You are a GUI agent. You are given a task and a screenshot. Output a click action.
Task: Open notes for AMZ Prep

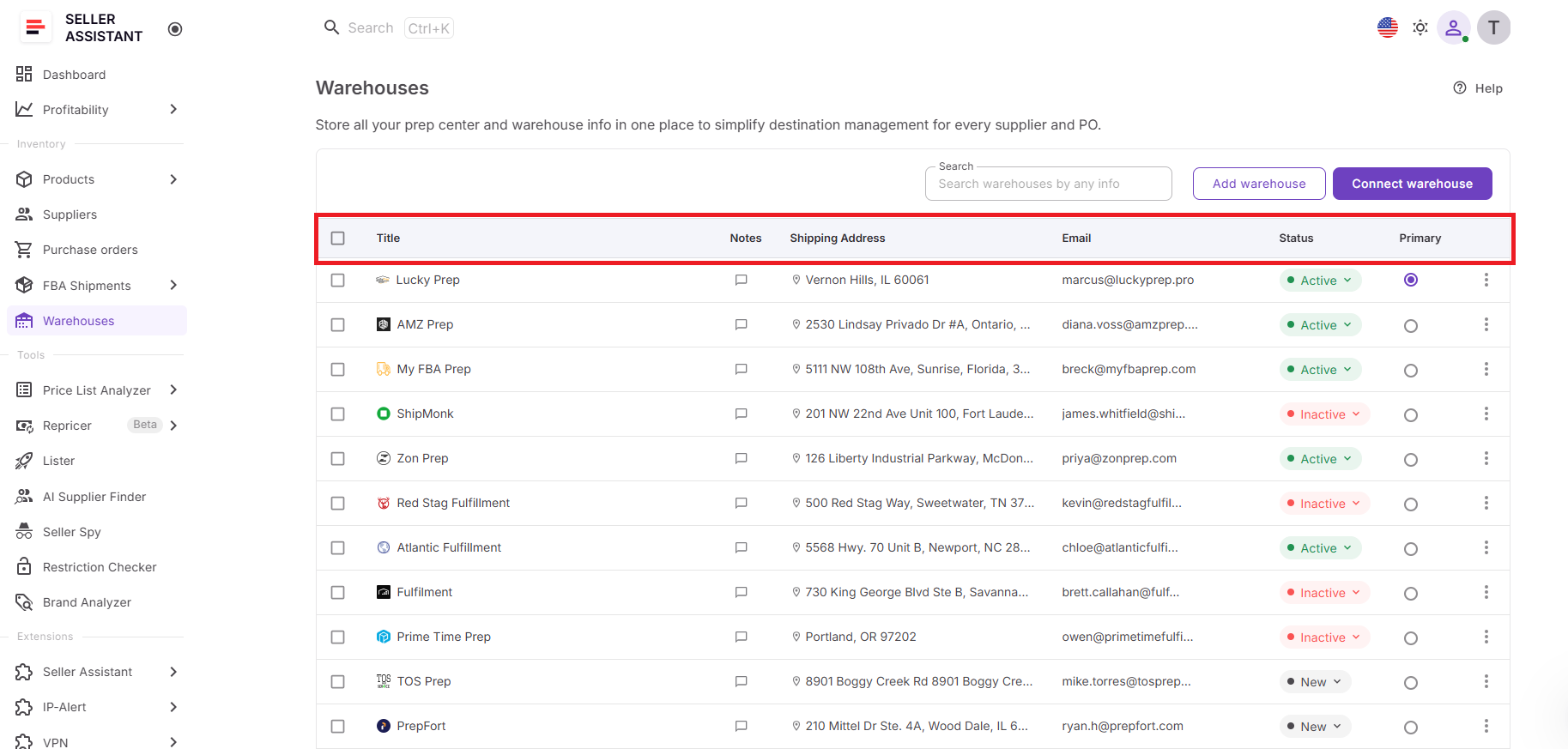pos(742,324)
